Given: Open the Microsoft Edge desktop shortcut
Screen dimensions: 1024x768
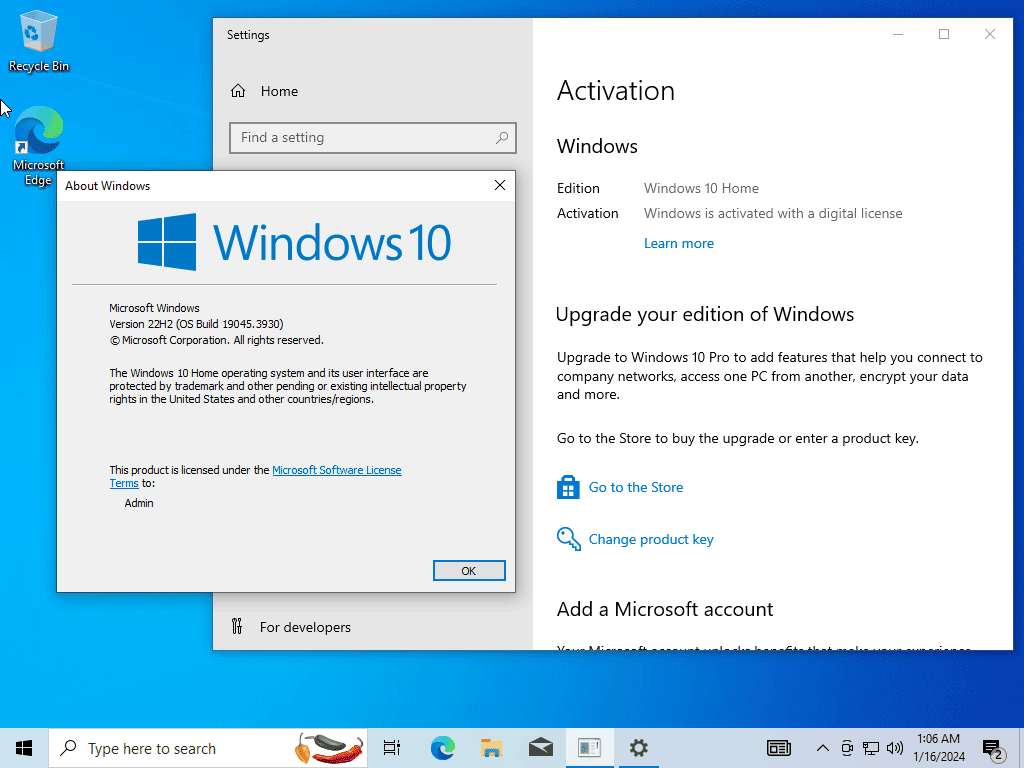Looking at the screenshot, I should coord(39,146).
